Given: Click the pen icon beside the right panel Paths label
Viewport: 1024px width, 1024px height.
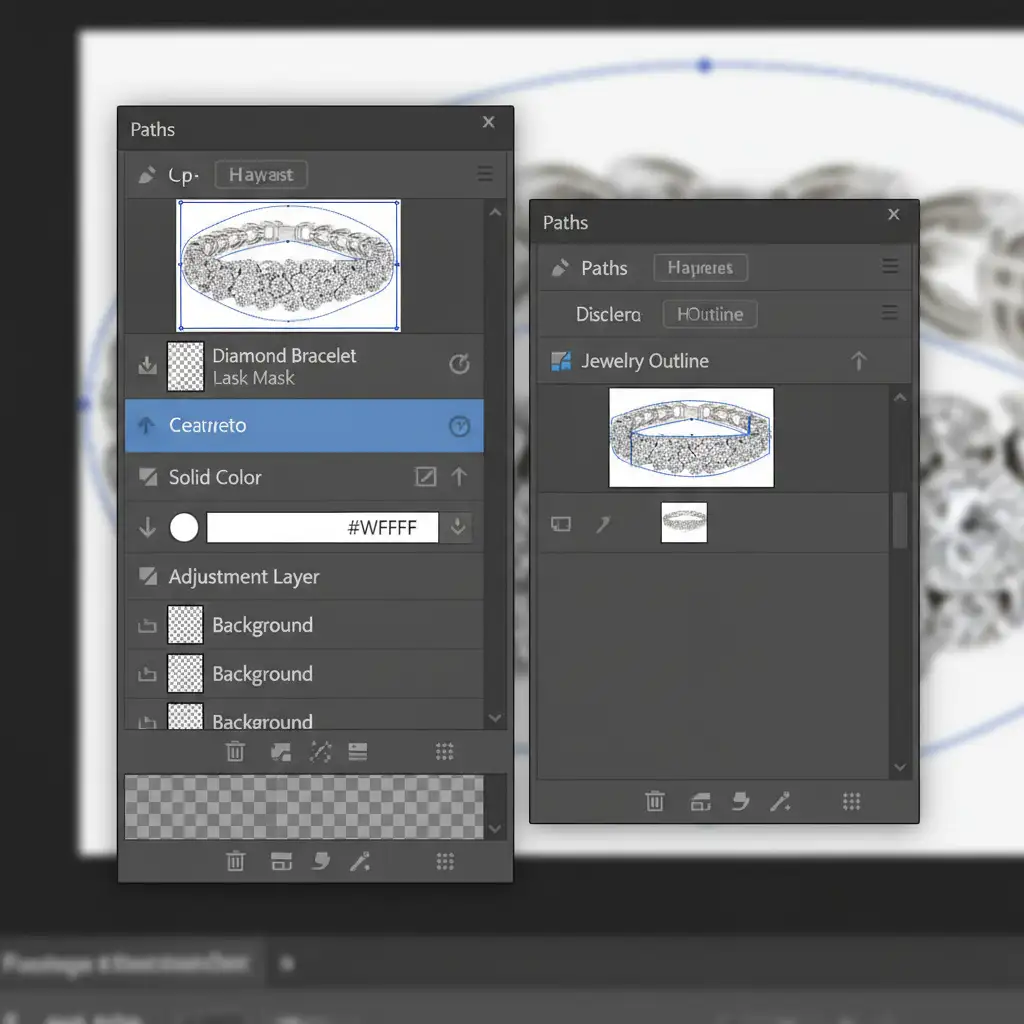Looking at the screenshot, I should coord(560,268).
